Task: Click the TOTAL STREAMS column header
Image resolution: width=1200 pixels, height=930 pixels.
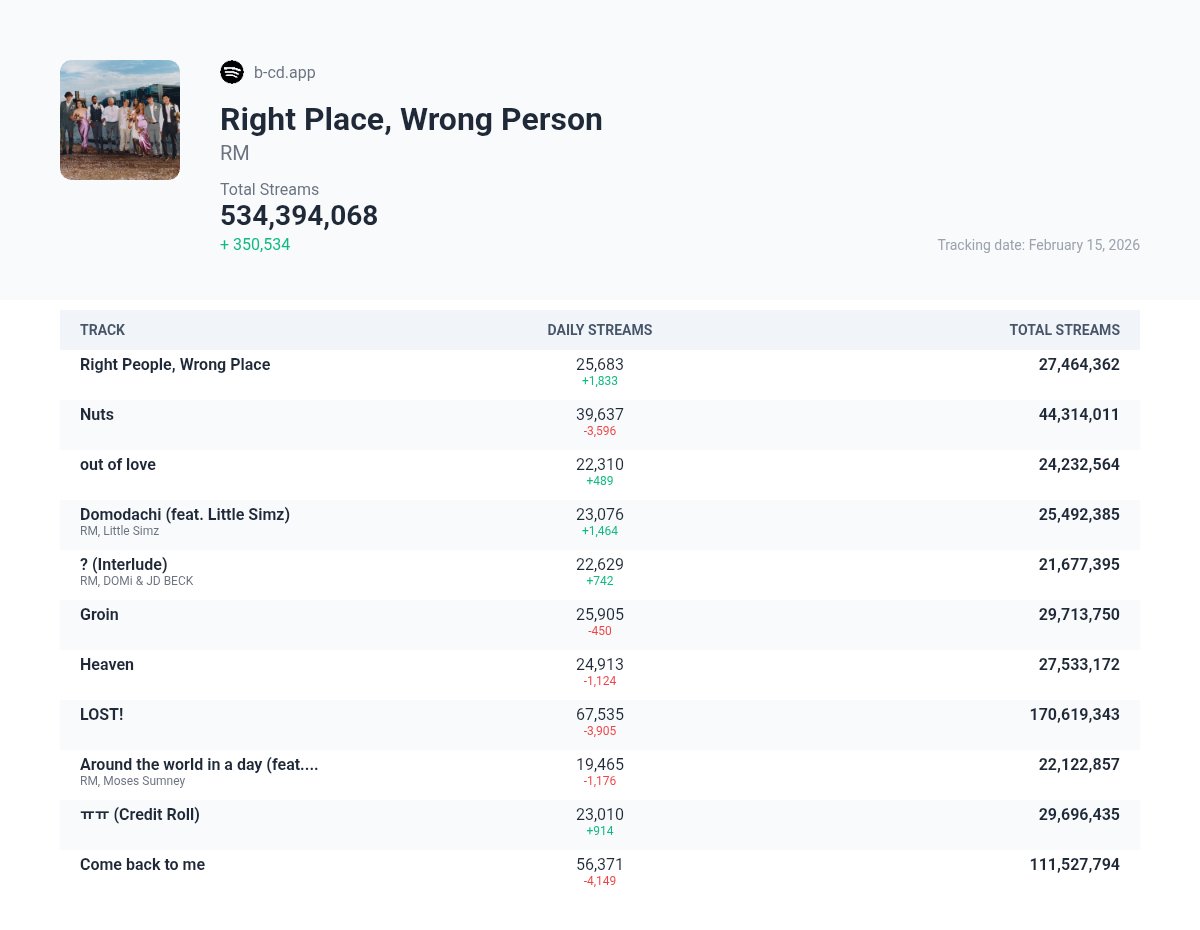Action: [1064, 330]
